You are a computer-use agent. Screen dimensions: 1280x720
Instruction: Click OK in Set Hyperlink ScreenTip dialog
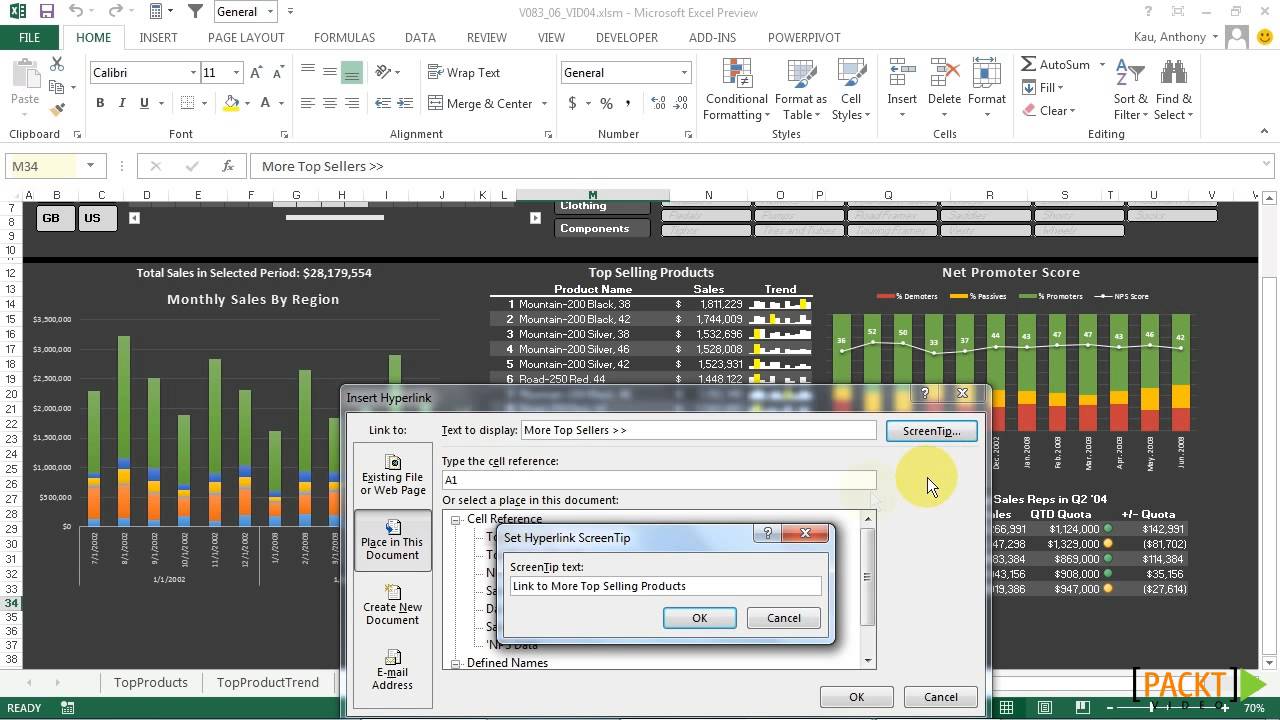coord(699,618)
